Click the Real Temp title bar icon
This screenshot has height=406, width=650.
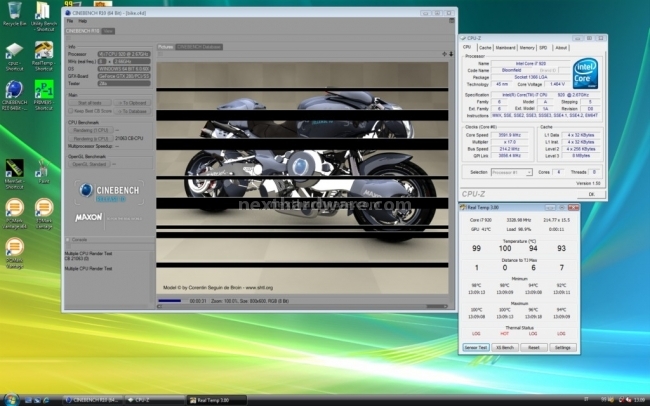[x=463, y=207]
